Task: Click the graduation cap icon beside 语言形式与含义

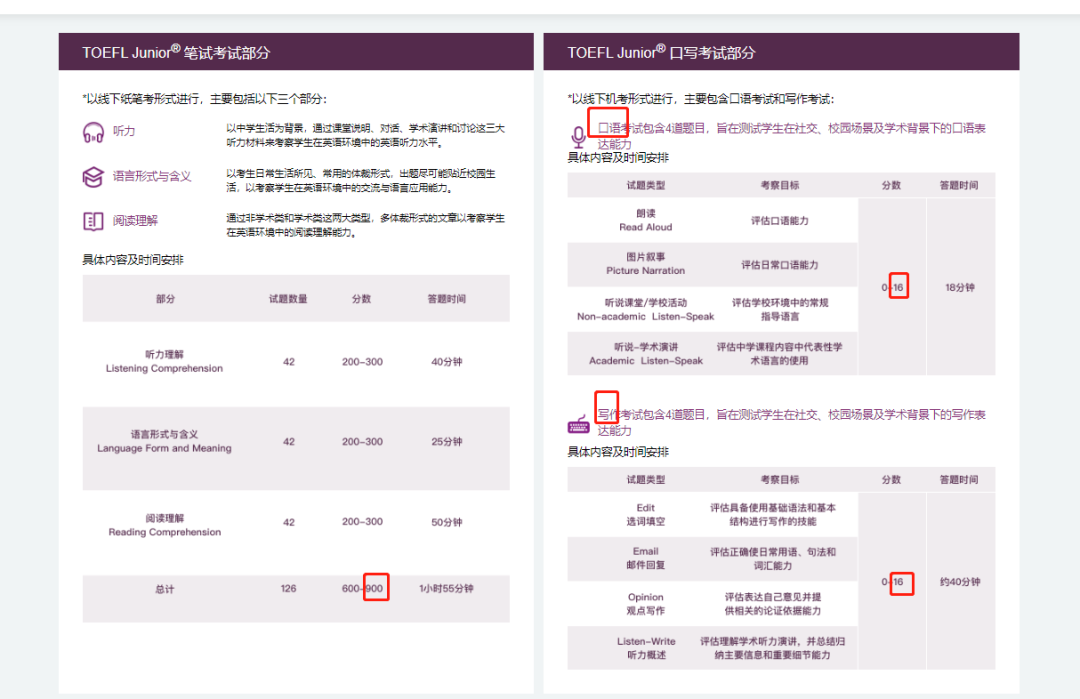Action: [93, 177]
